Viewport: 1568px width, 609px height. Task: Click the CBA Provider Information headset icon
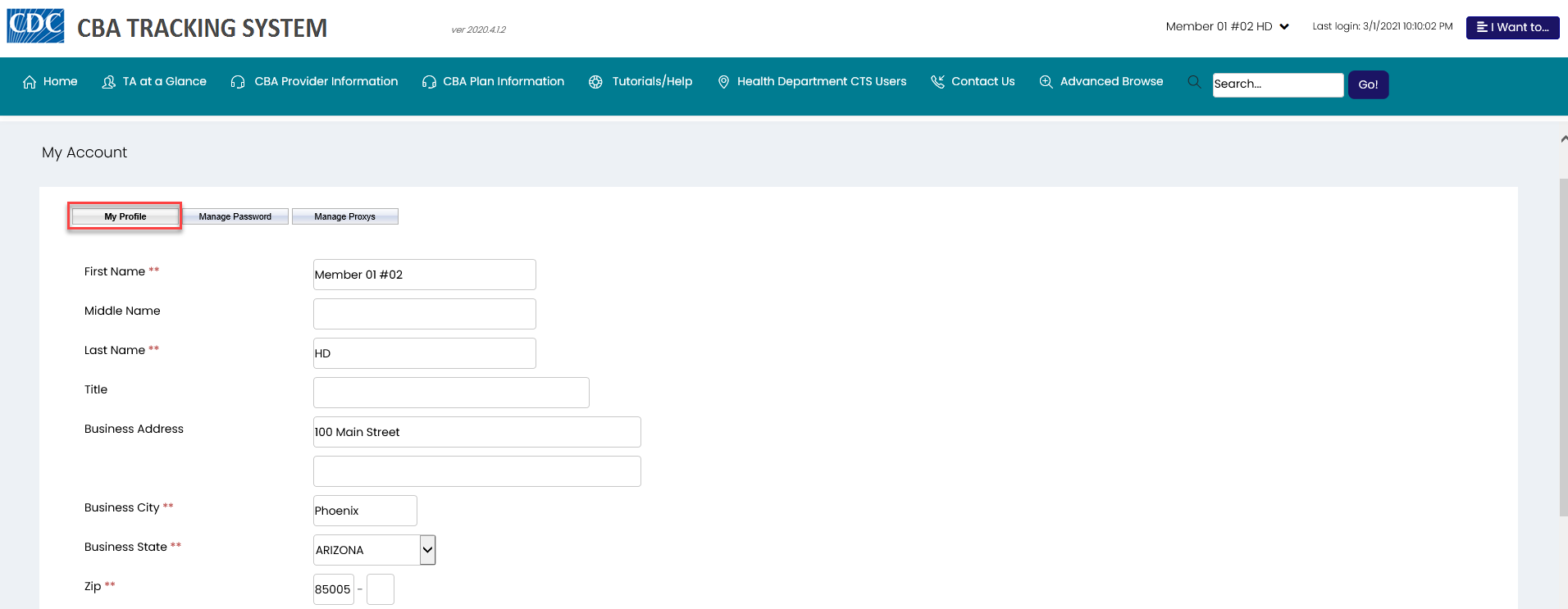click(238, 82)
